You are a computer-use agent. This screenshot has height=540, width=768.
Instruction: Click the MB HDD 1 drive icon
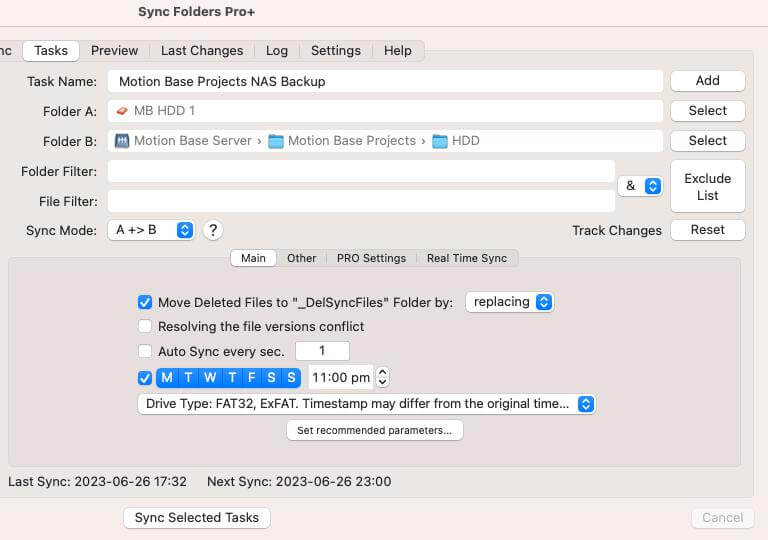(x=122, y=111)
